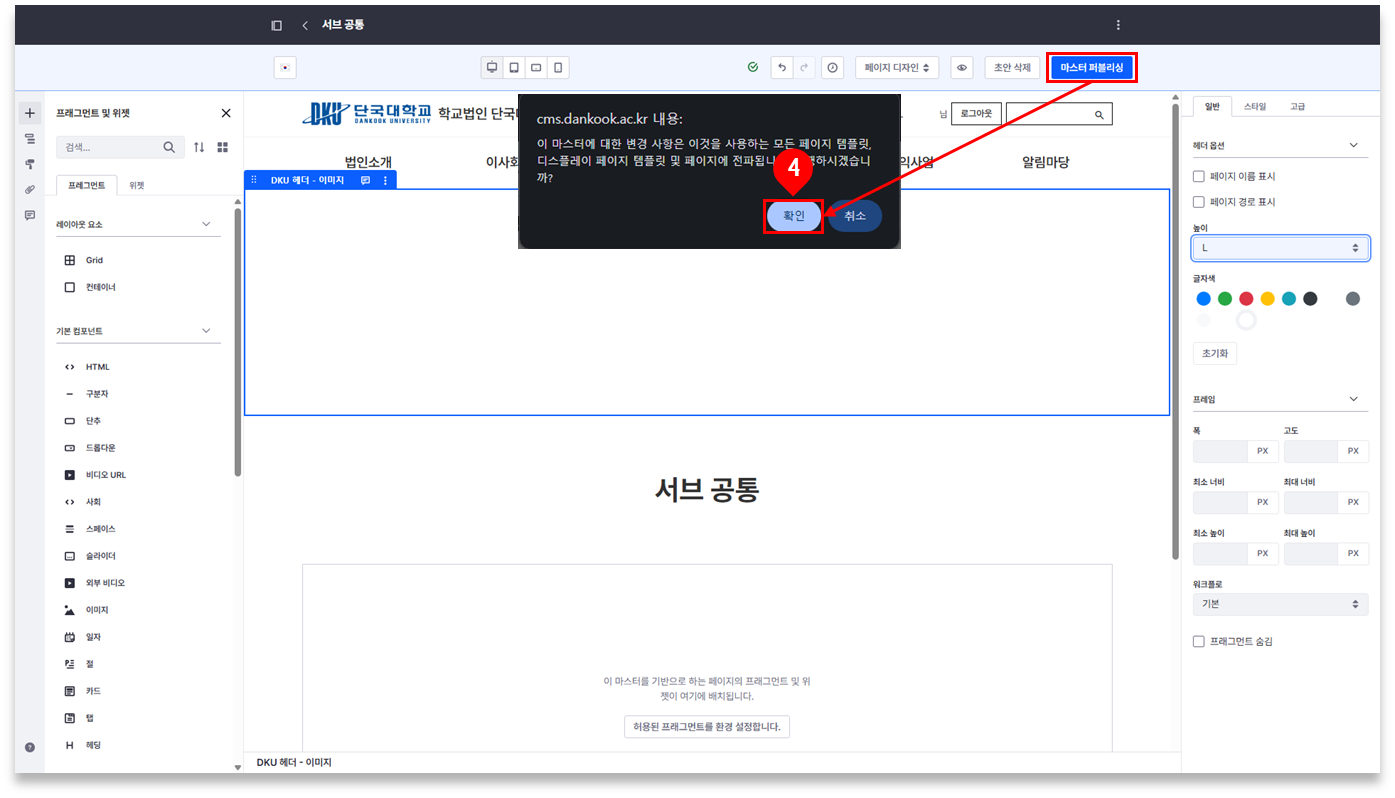Pick the red text color swatch
Image resolution: width=1395 pixels, height=798 pixels.
(1246, 299)
